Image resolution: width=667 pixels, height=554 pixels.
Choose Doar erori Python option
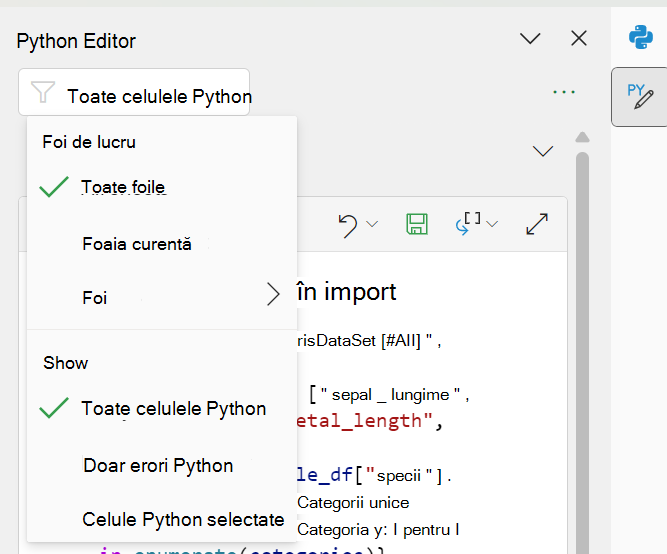pyautogui.click(x=162, y=465)
